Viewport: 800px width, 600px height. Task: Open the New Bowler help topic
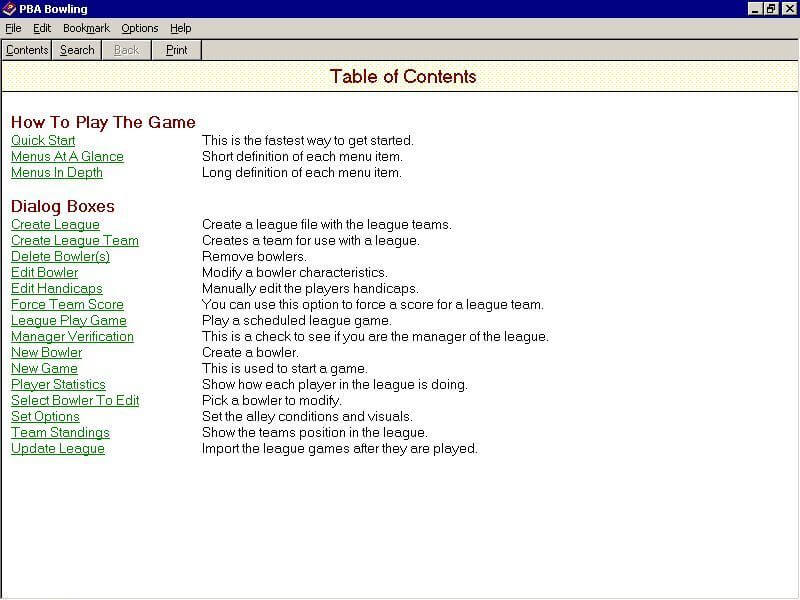point(46,353)
